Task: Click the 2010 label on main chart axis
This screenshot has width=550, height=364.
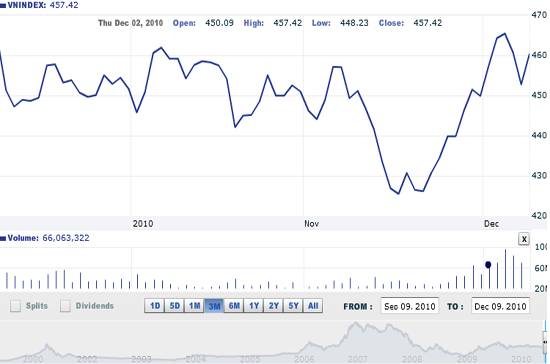Action: click(143, 224)
